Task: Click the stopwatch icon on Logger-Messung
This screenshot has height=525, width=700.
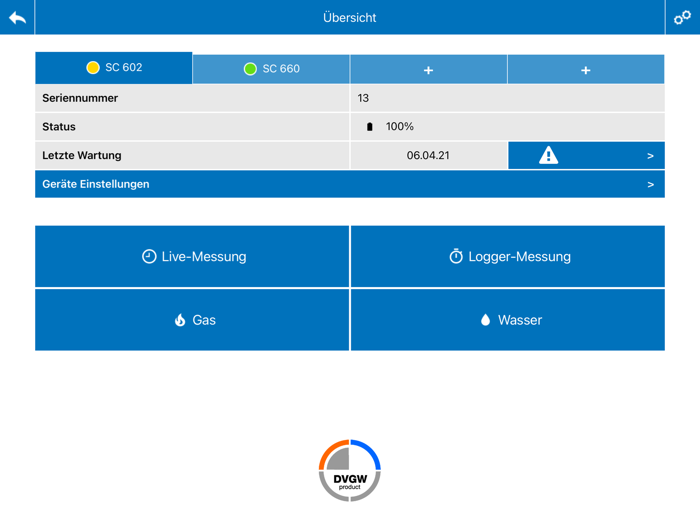Action: point(456,256)
